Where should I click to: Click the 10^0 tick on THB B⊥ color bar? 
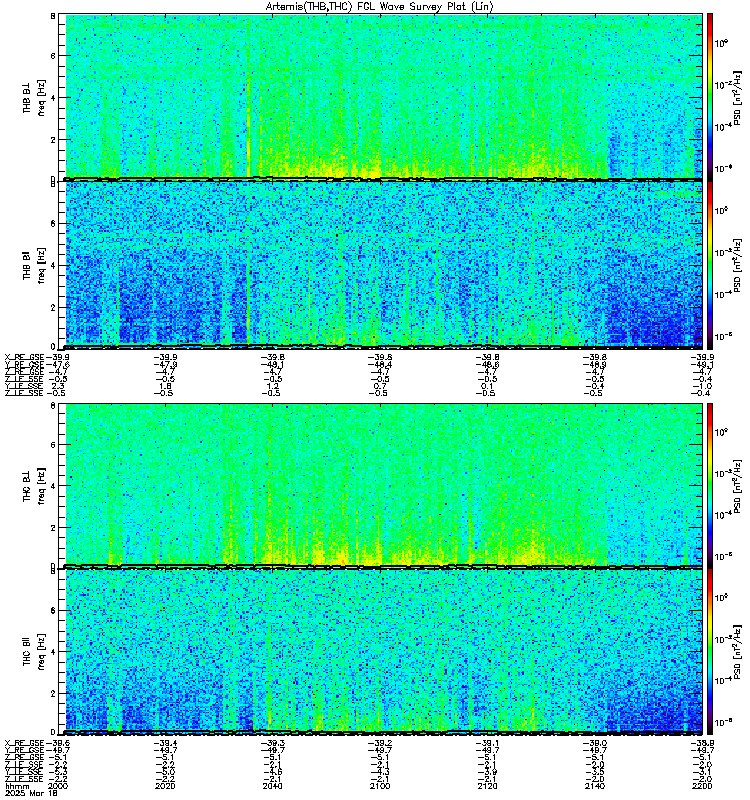tap(721, 43)
